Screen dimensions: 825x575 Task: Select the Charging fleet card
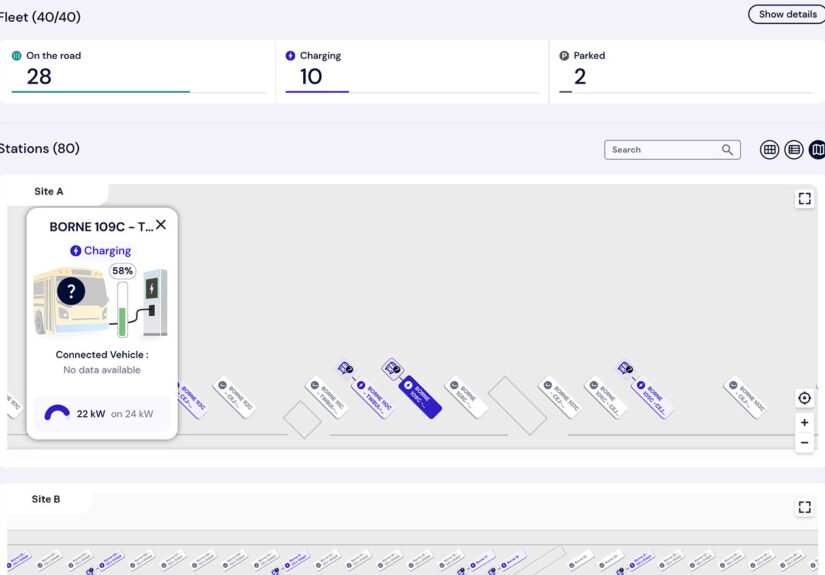[x=412, y=72]
